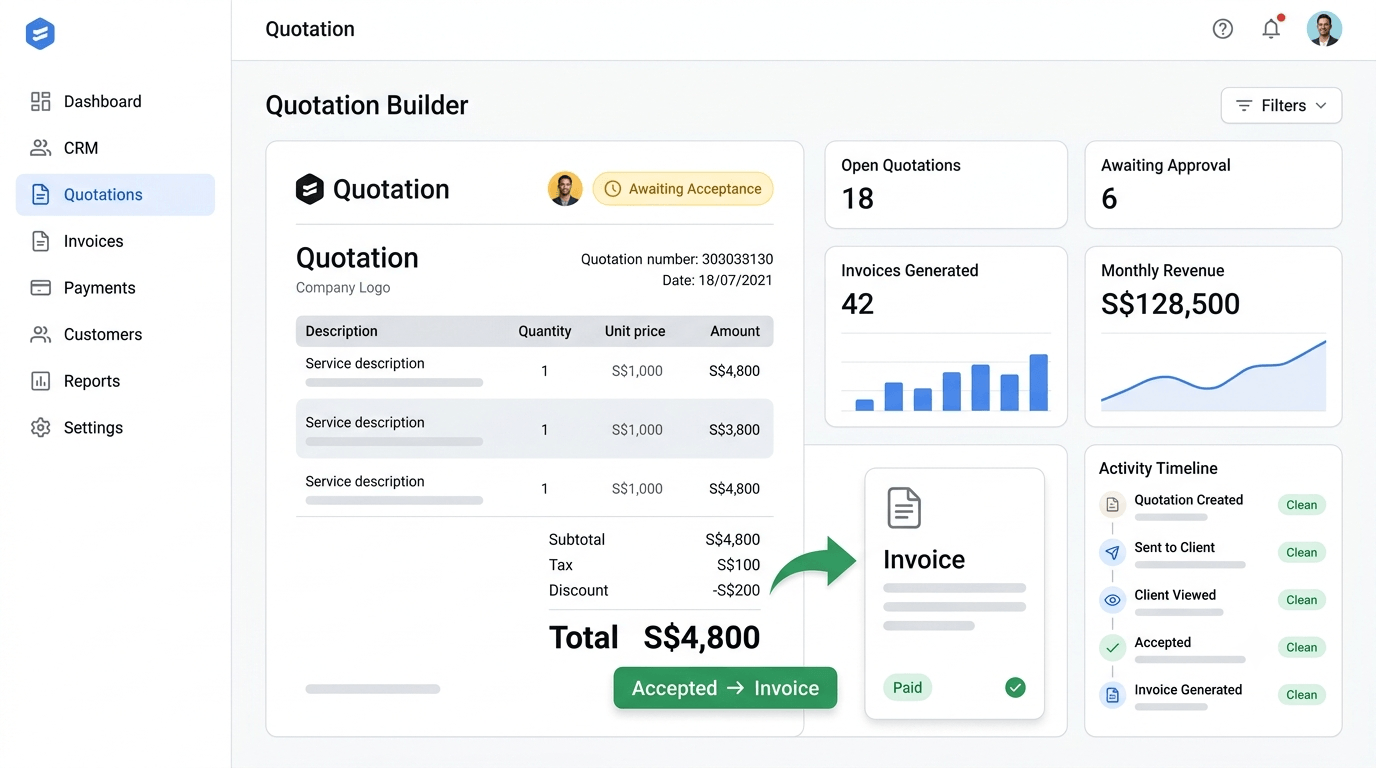Click the Monthly Revenue line chart
This screenshot has width=1376, height=768.
click(1213, 375)
